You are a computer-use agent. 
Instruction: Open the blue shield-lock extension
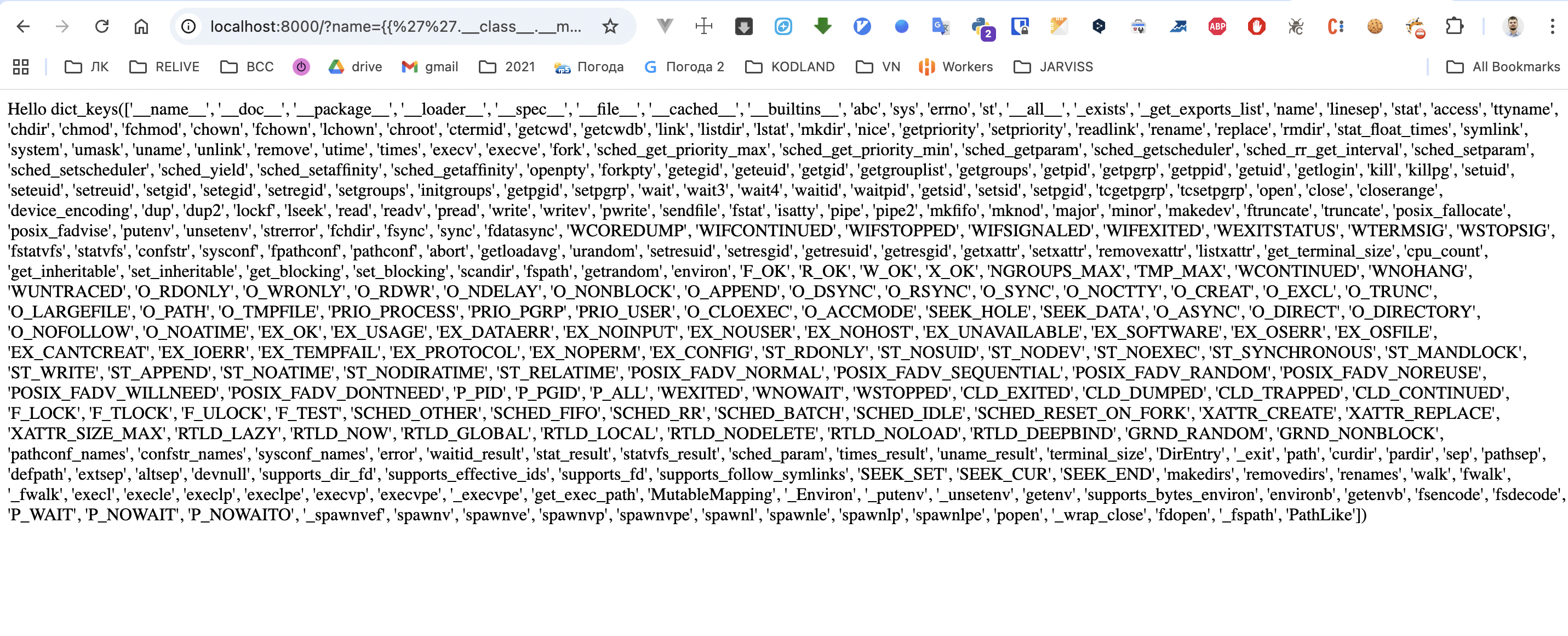[1020, 26]
